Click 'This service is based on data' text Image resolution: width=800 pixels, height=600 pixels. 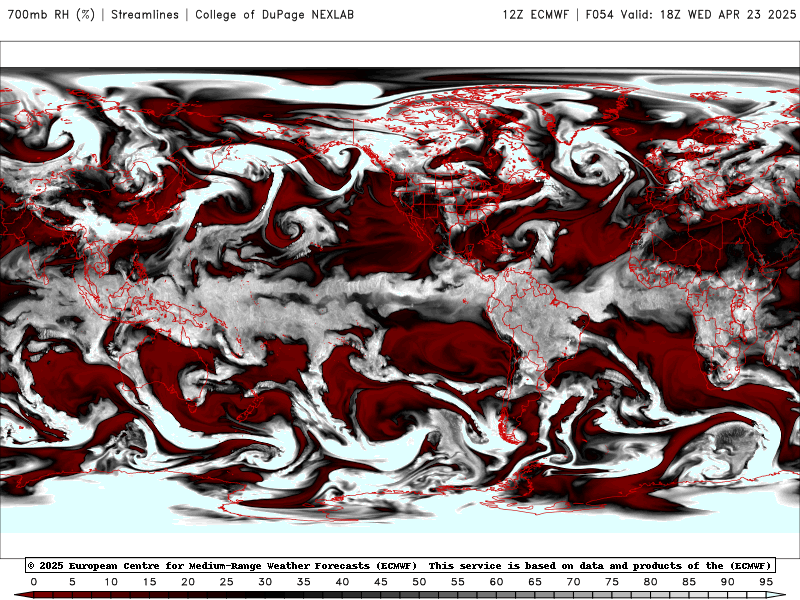517,565
